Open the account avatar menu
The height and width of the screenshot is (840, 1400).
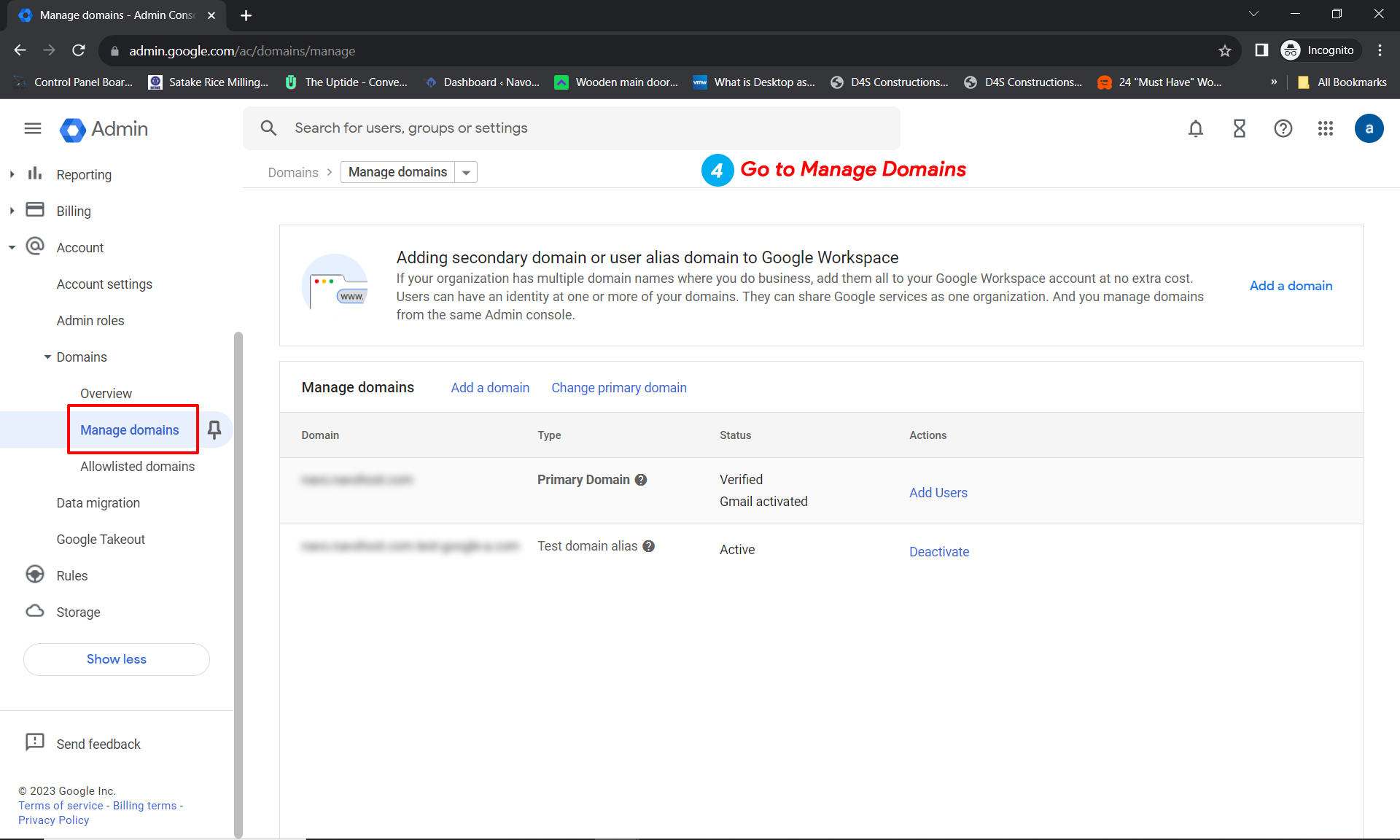pyautogui.click(x=1369, y=128)
